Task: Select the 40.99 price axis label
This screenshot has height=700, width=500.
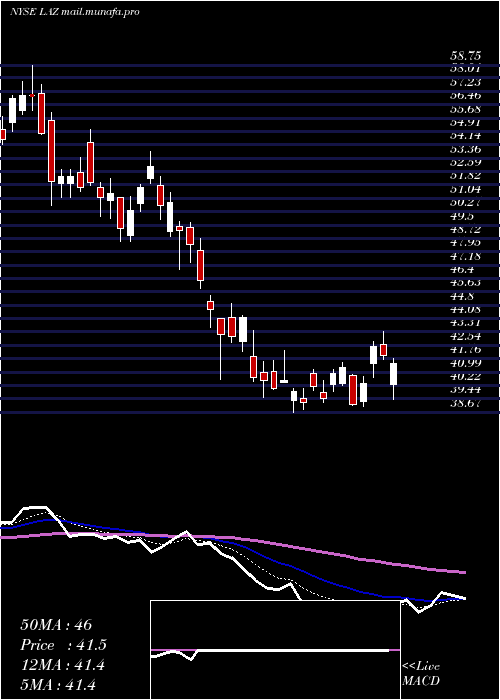Action: (x=465, y=363)
